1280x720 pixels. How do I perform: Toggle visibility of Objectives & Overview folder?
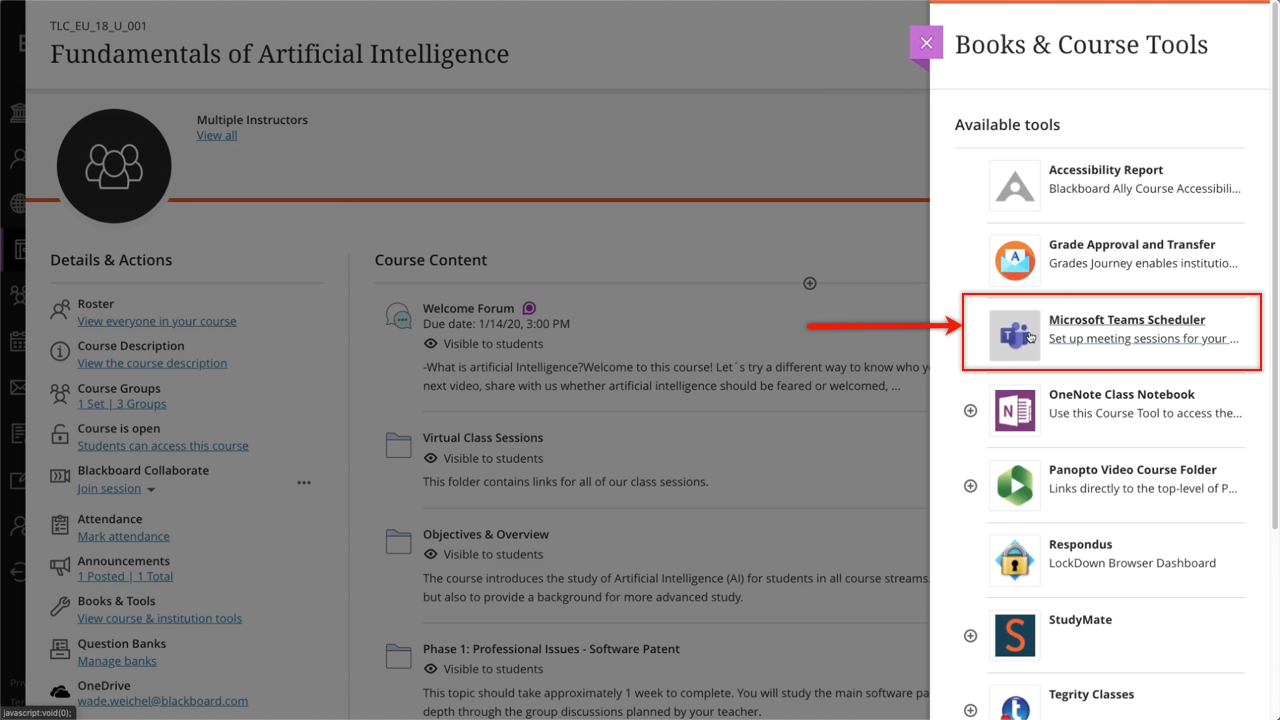coord(431,555)
